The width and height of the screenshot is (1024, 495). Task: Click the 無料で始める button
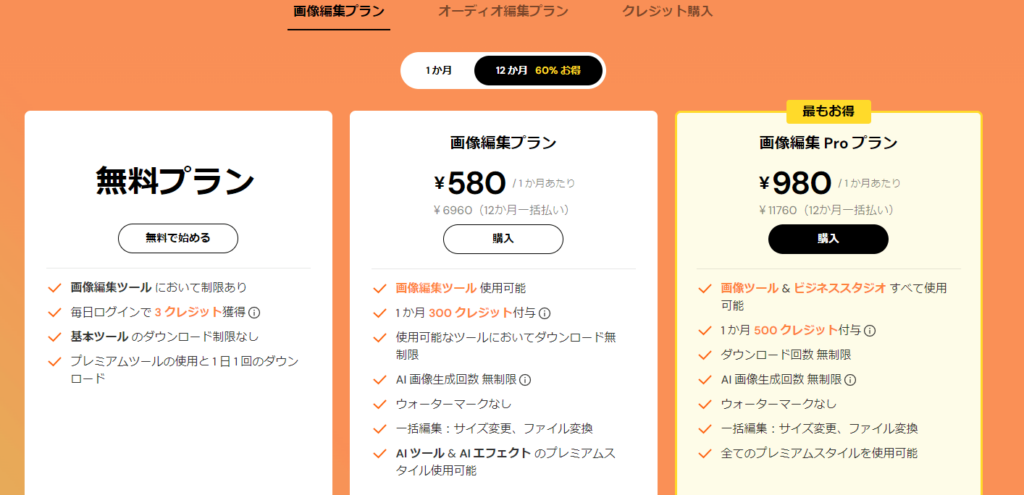click(178, 238)
